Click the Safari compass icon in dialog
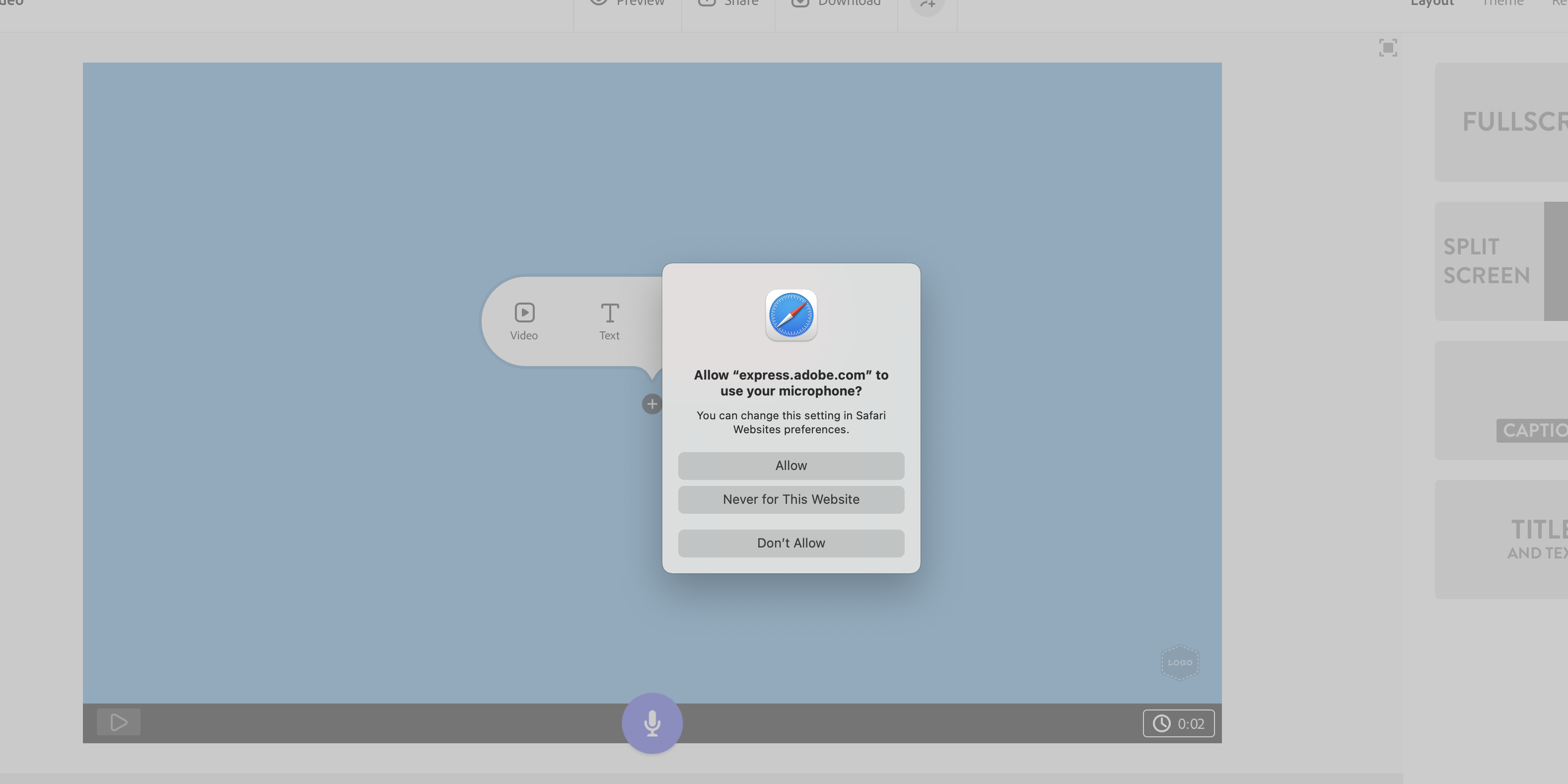 point(790,315)
